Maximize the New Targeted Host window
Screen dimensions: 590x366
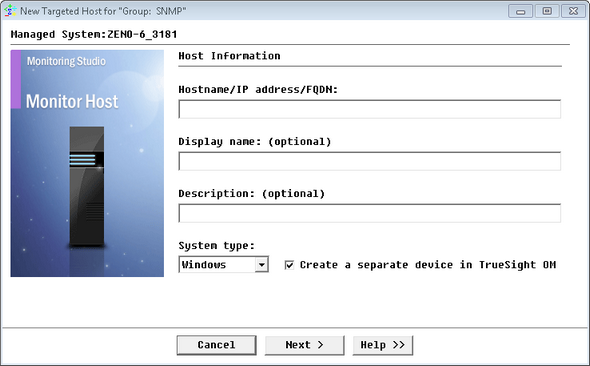[547, 11]
